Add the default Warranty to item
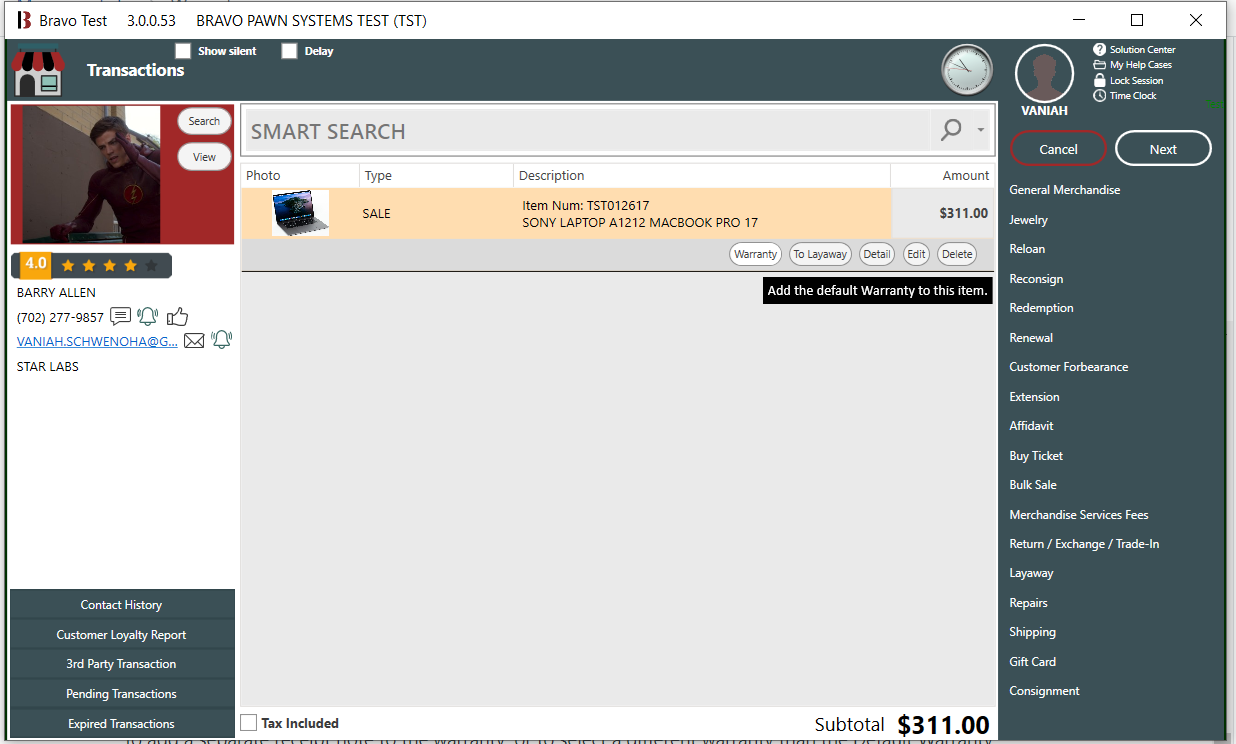The height and width of the screenshot is (744, 1236). point(755,254)
